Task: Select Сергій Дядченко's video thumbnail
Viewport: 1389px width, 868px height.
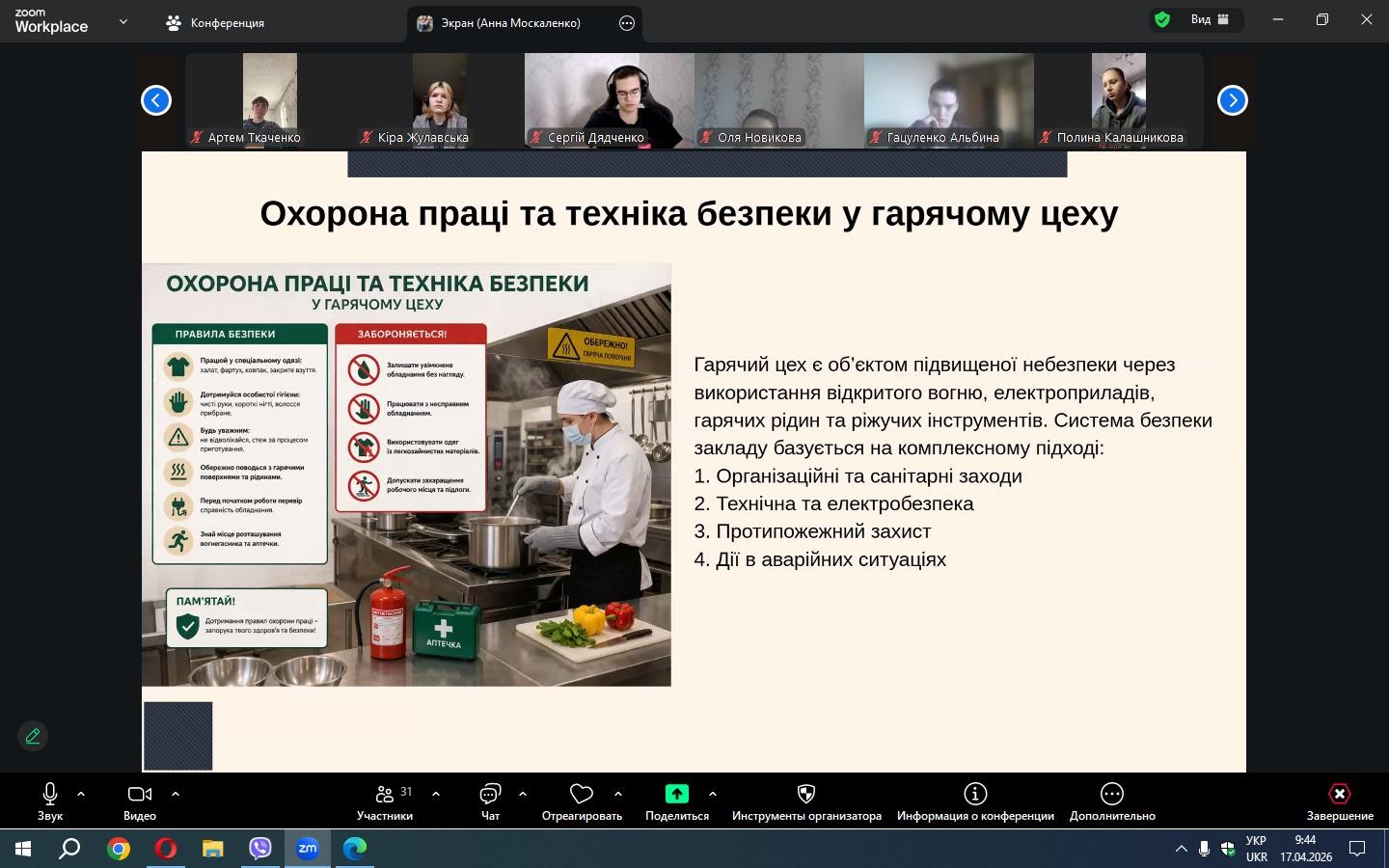Action: pos(609,100)
